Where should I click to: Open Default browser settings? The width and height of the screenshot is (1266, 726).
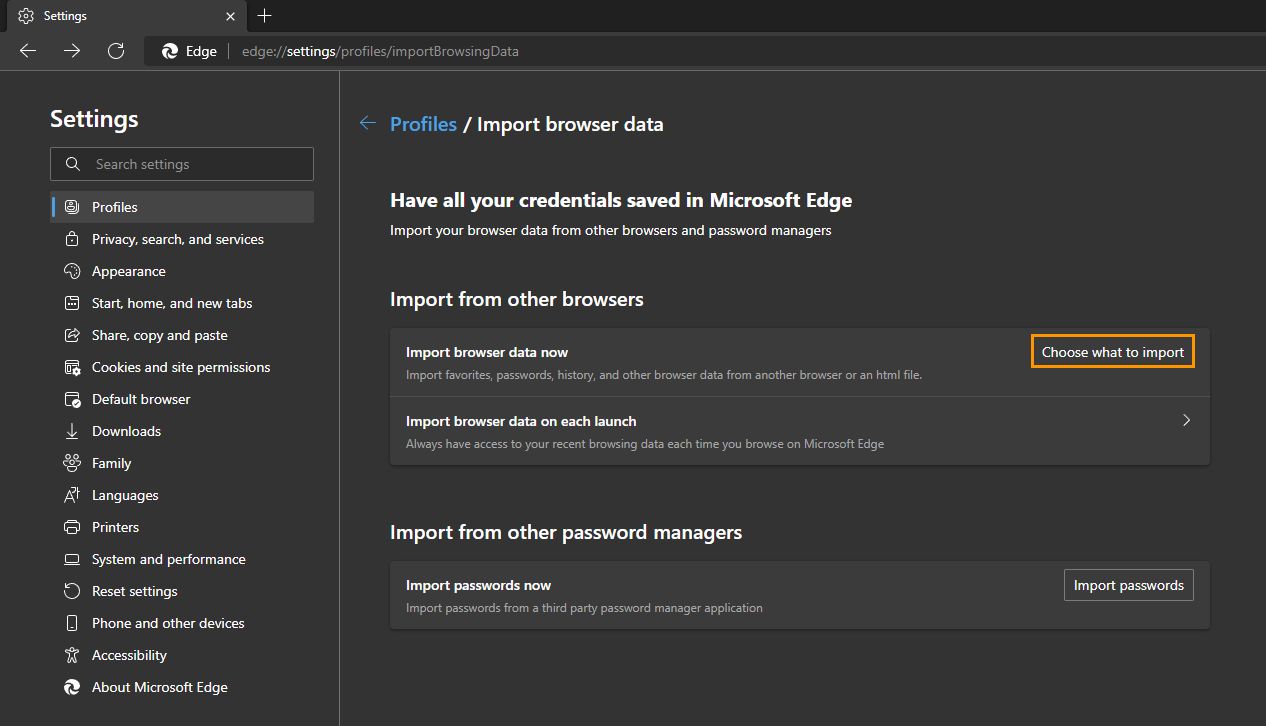(x=182, y=399)
